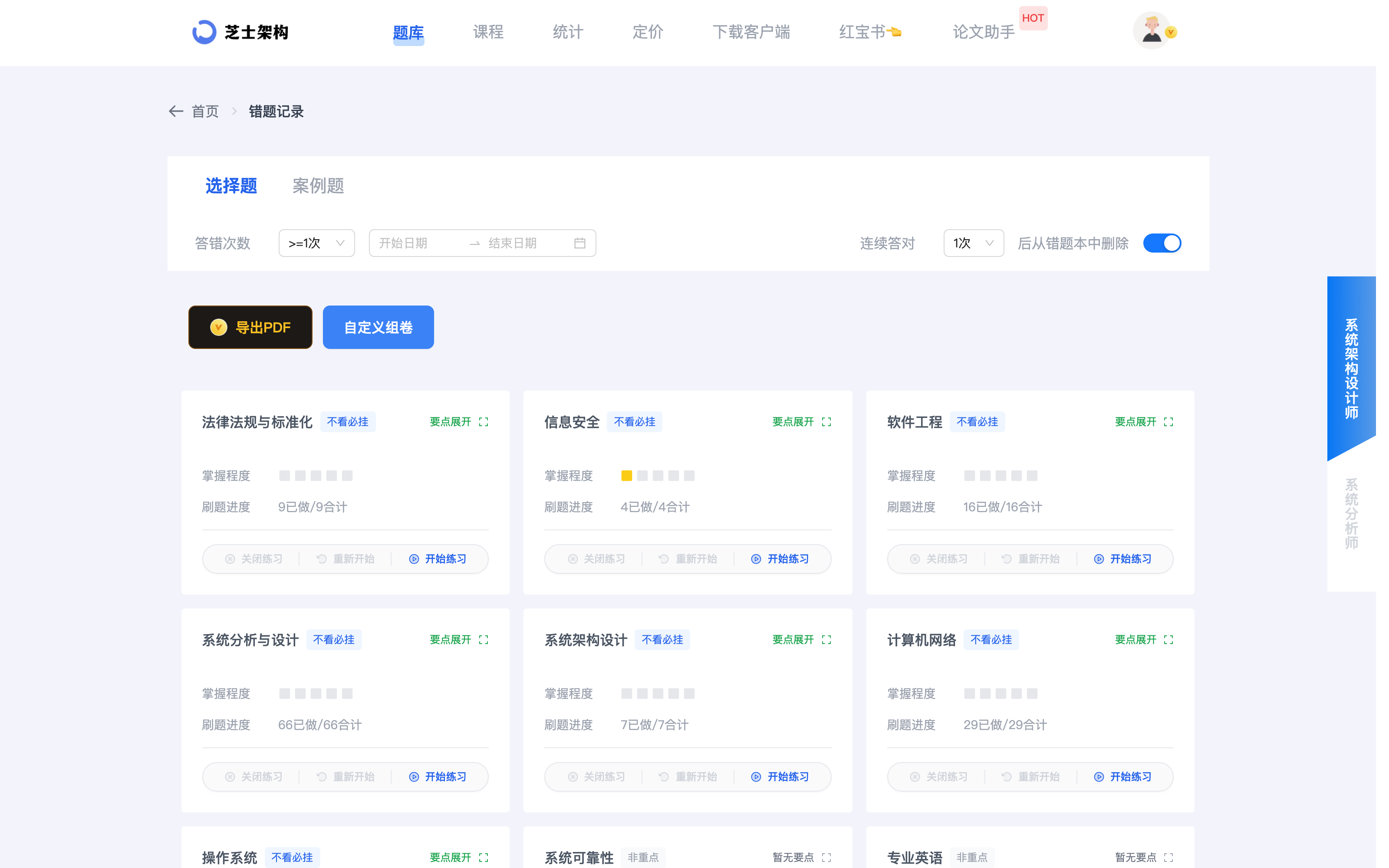Open the 定价 nav item
The height and width of the screenshot is (868, 1389).
click(x=648, y=32)
